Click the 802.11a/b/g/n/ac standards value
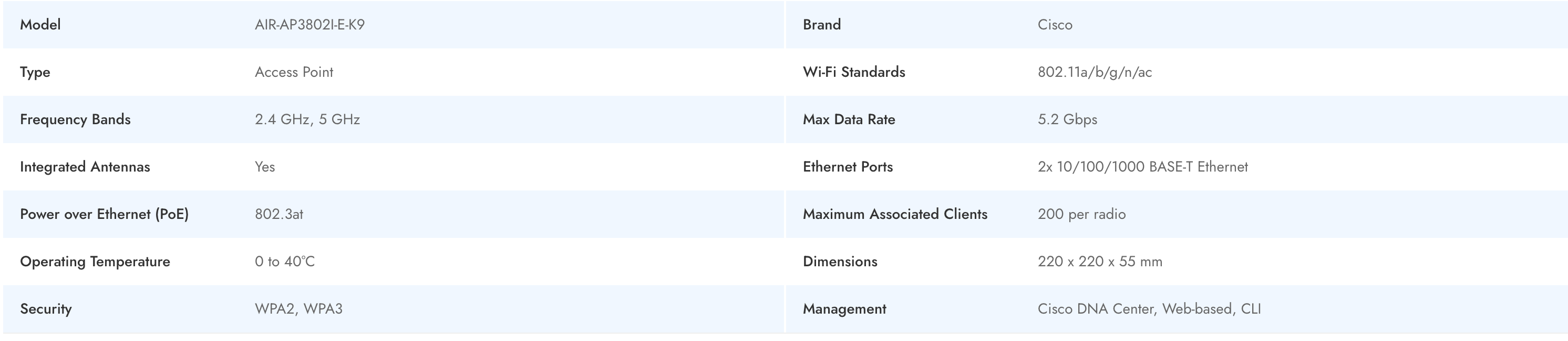1568x341 pixels. point(1094,72)
